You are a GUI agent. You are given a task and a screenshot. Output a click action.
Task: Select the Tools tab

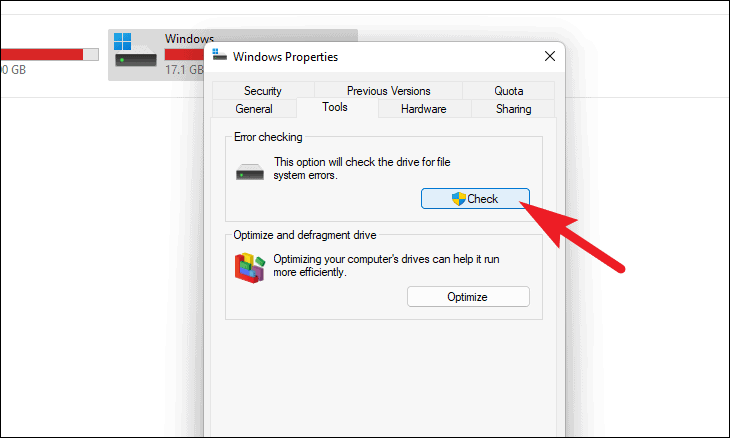click(x=335, y=107)
